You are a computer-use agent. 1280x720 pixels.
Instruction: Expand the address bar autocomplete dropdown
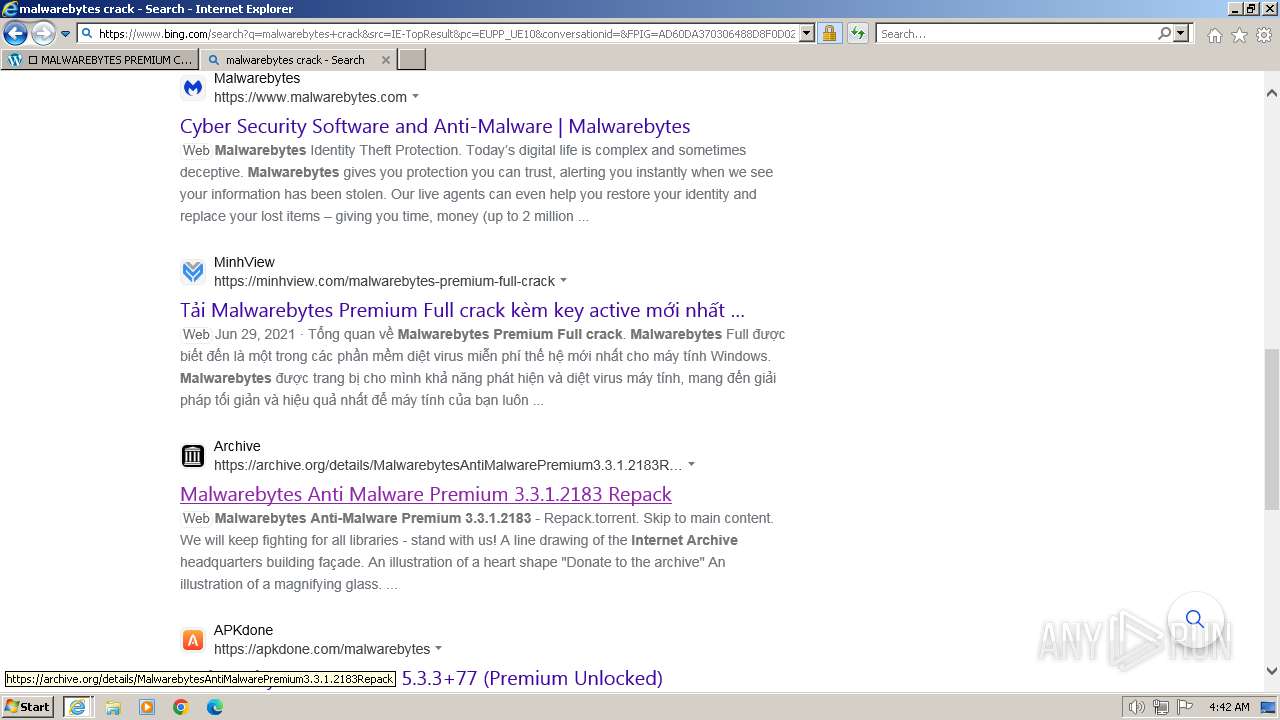(806, 34)
